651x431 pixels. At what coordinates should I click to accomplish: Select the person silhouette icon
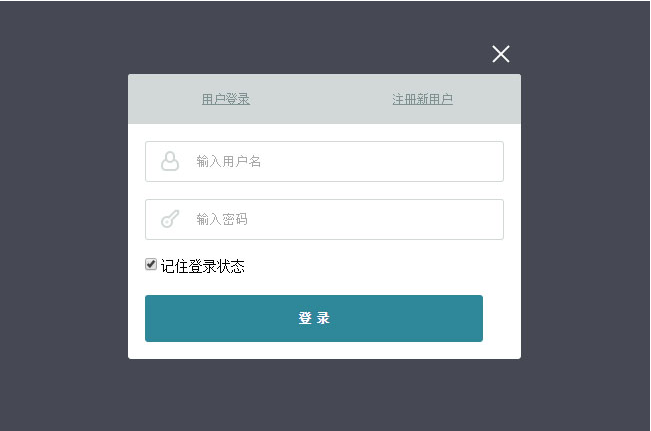click(x=170, y=161)
